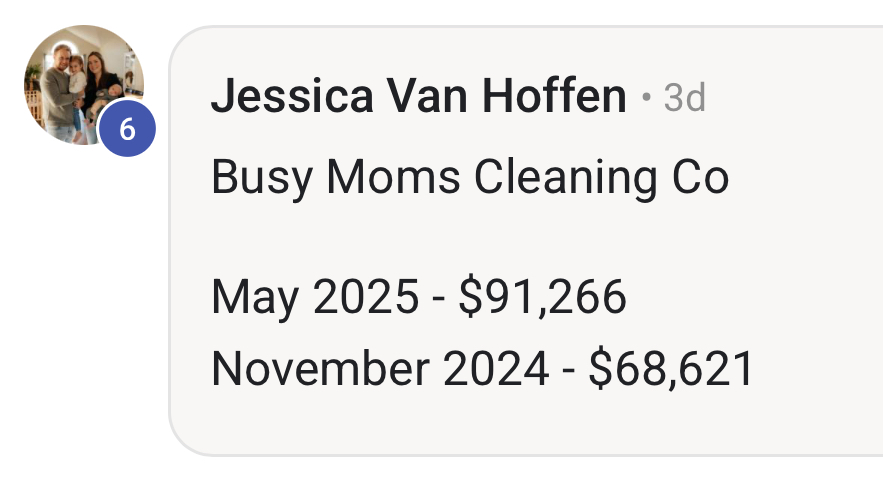Click the $68,621 amount
Image resolution: width=883 pixels, height=477 pixels.
pyautogui.click(x=671, y=369)
